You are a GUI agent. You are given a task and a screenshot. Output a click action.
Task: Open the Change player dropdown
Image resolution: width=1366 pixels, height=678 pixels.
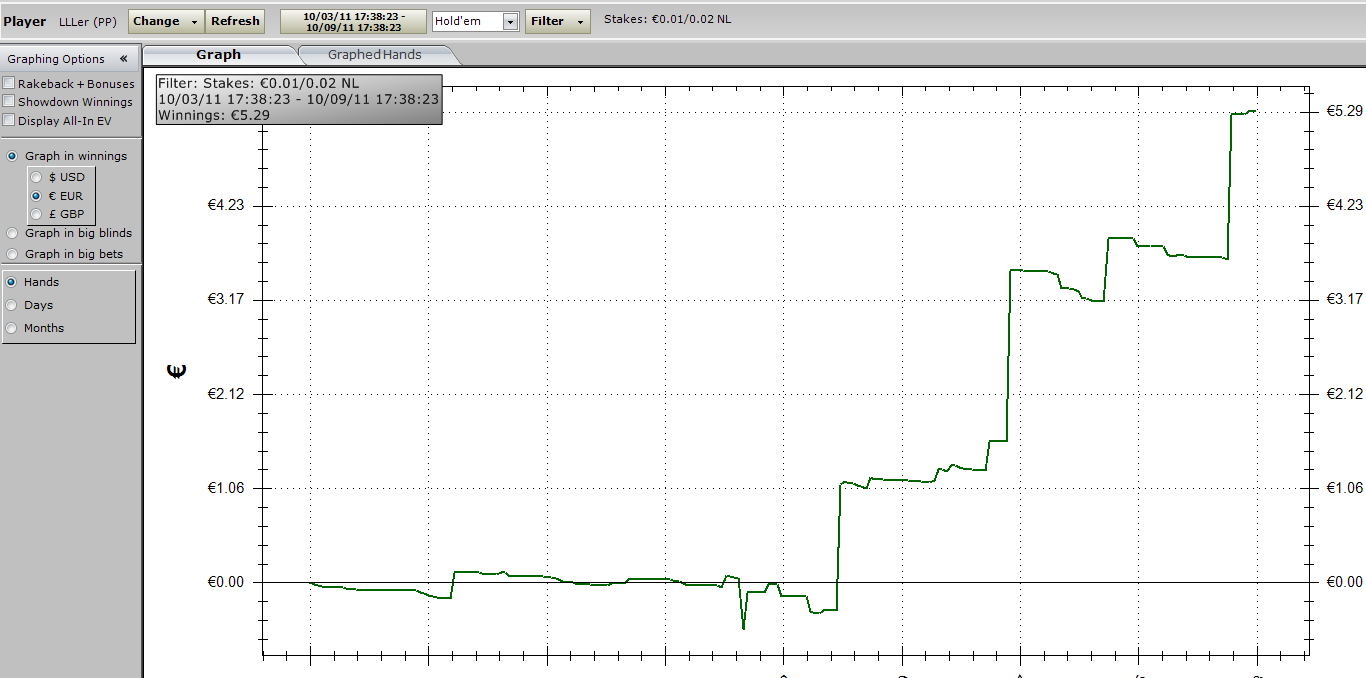[166, 21]
